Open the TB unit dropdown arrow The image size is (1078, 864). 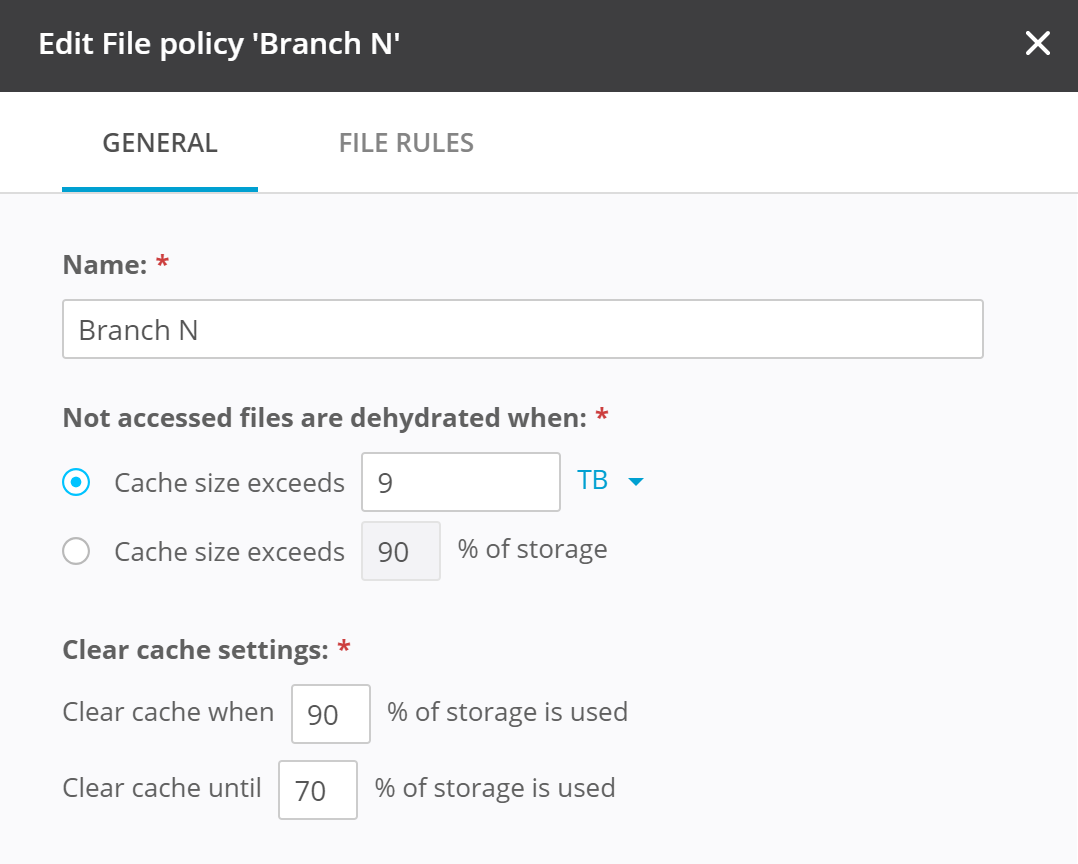click(x=637, y=481)
